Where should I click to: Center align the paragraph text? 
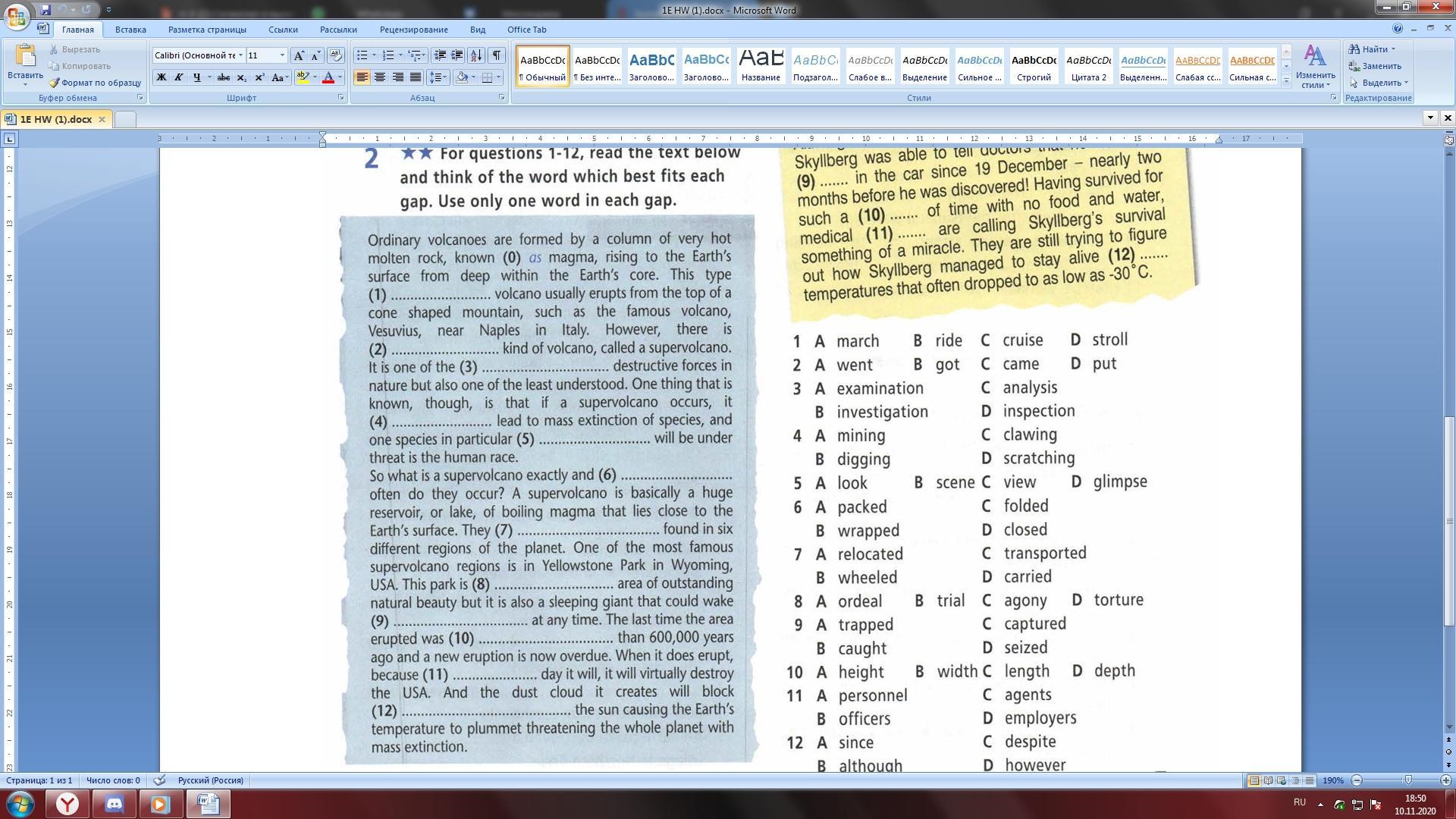click(380, 77)
